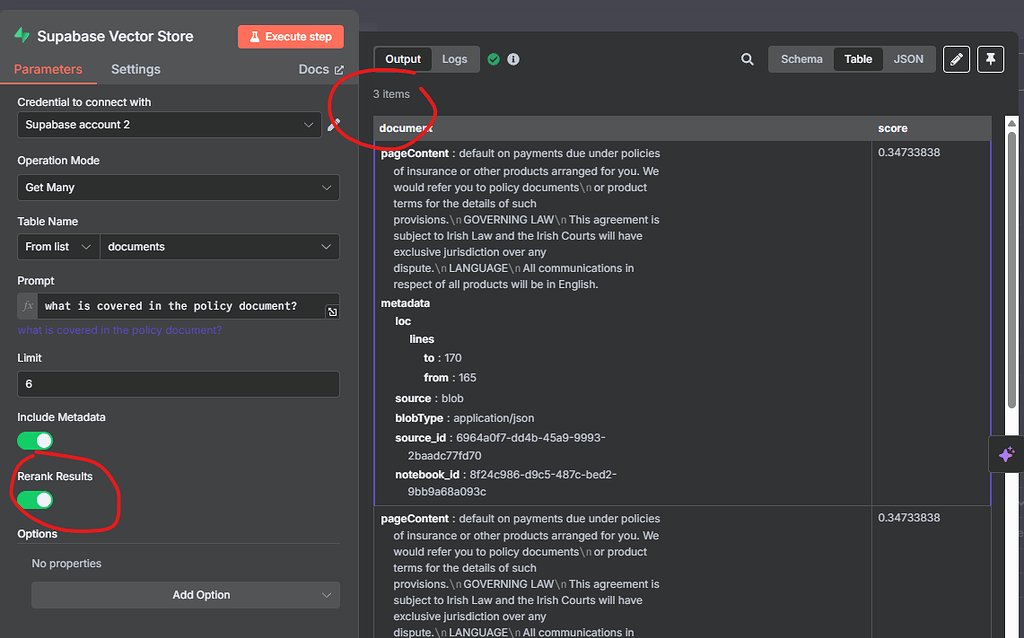The width and height of the screenshot is (1024, 638).
Task: Open the AI assistant sparkle icon
Action: (1006, 454)
